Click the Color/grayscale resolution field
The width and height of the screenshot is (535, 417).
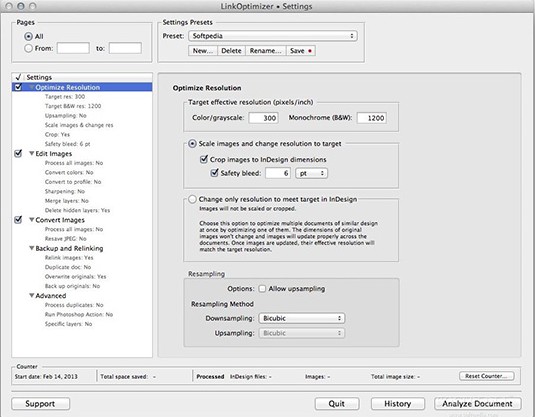263,118
